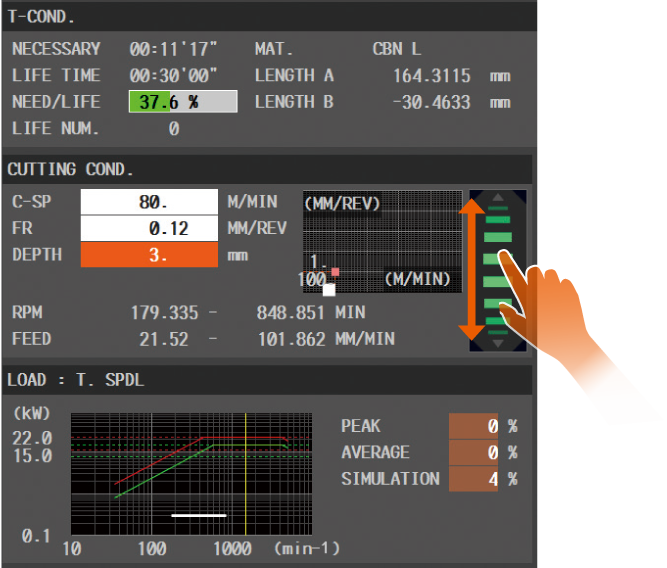Select the C-SP input field showing 80.

[148, 201]
